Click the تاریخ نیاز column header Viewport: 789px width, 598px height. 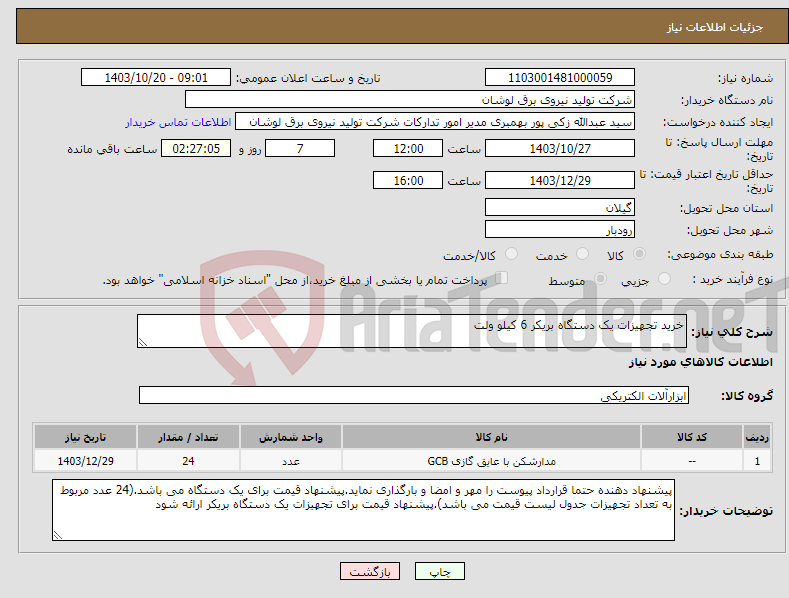click(x=86, y=437)
